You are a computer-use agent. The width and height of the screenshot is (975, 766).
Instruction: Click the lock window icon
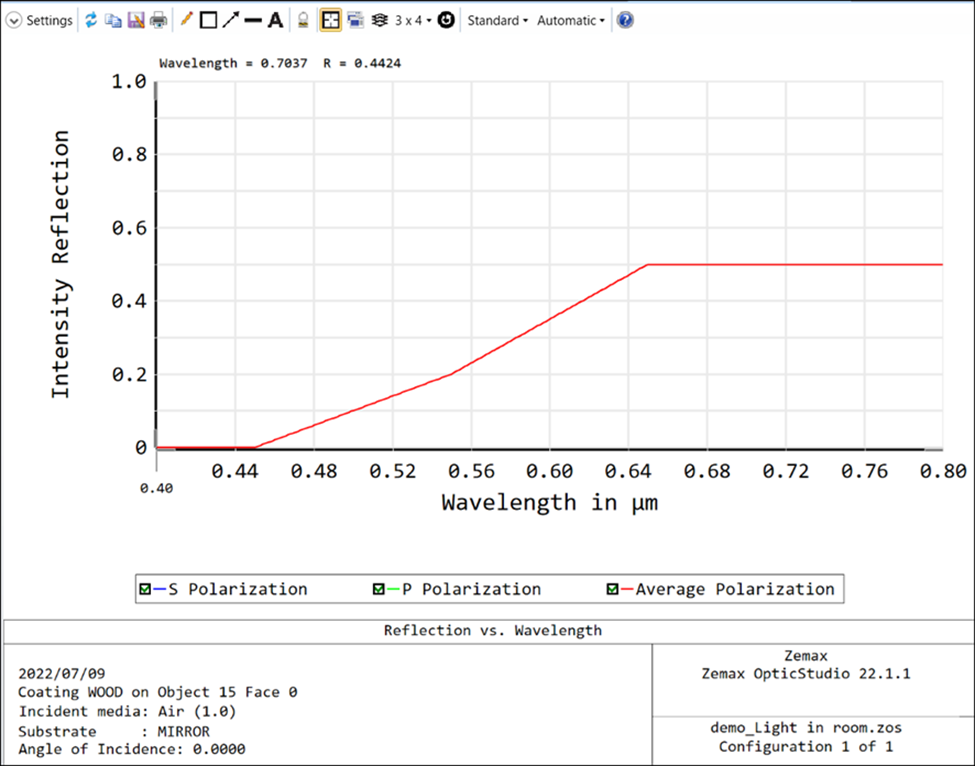point(303,20)
